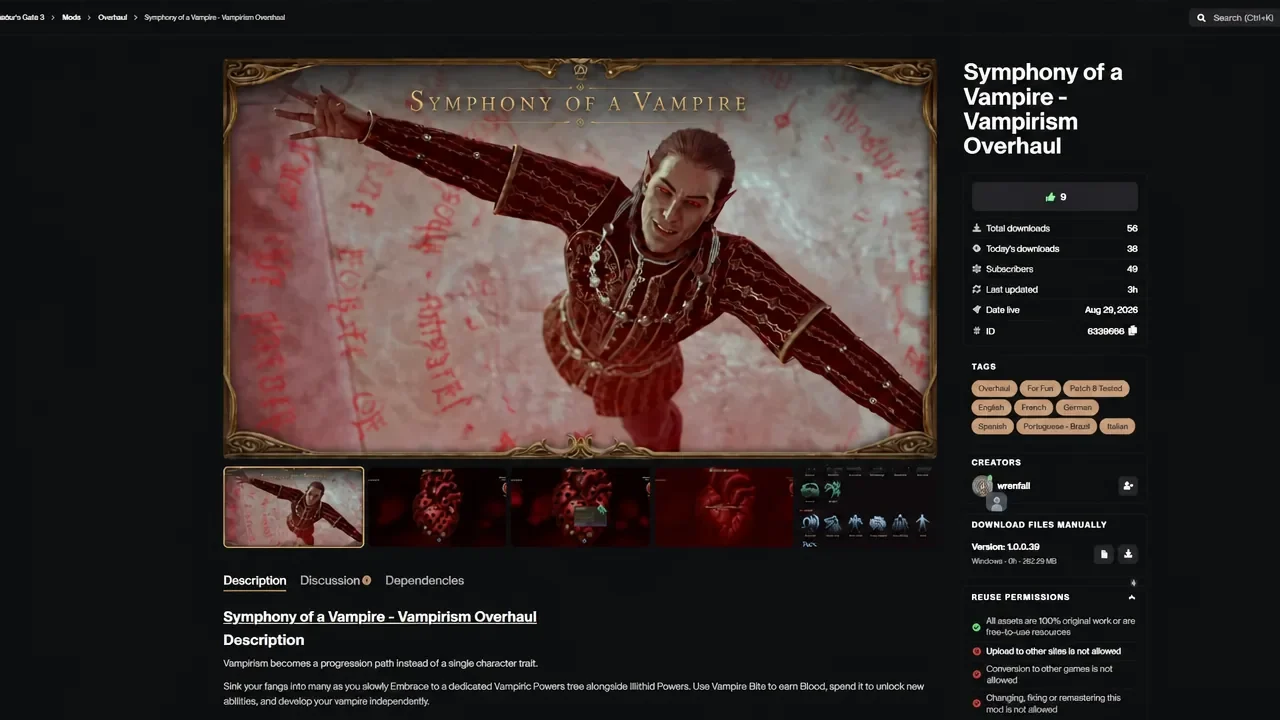
Task: Open creator wrenfall's profile name
Action: 1013,486
